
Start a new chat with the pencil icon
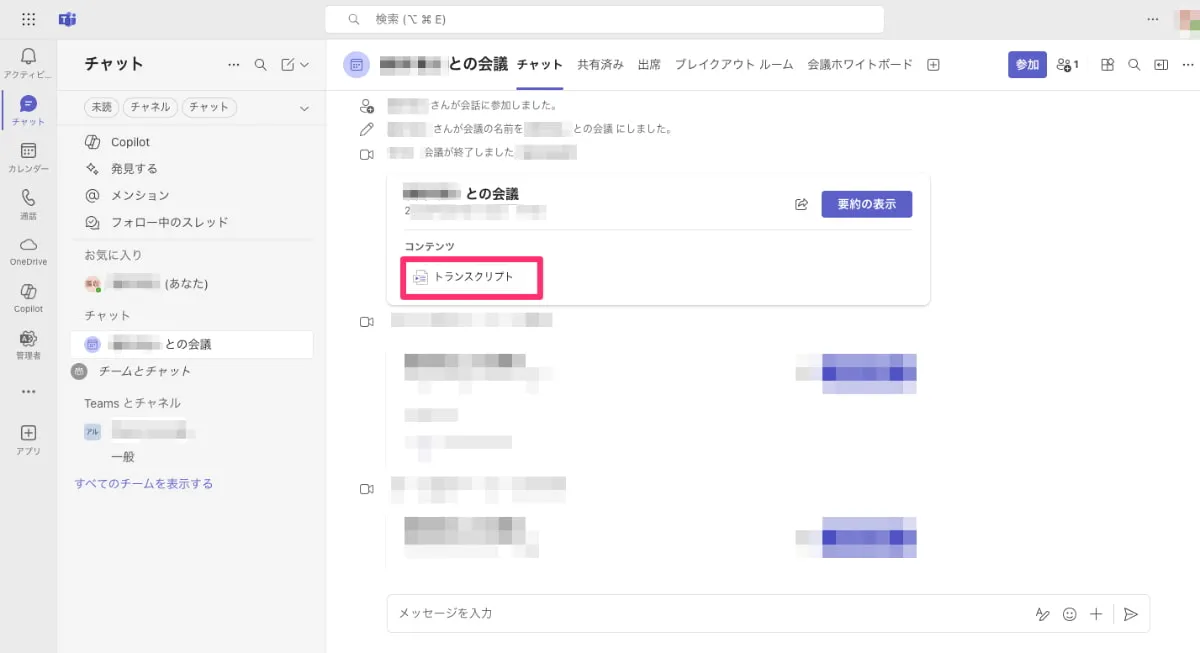289,63
